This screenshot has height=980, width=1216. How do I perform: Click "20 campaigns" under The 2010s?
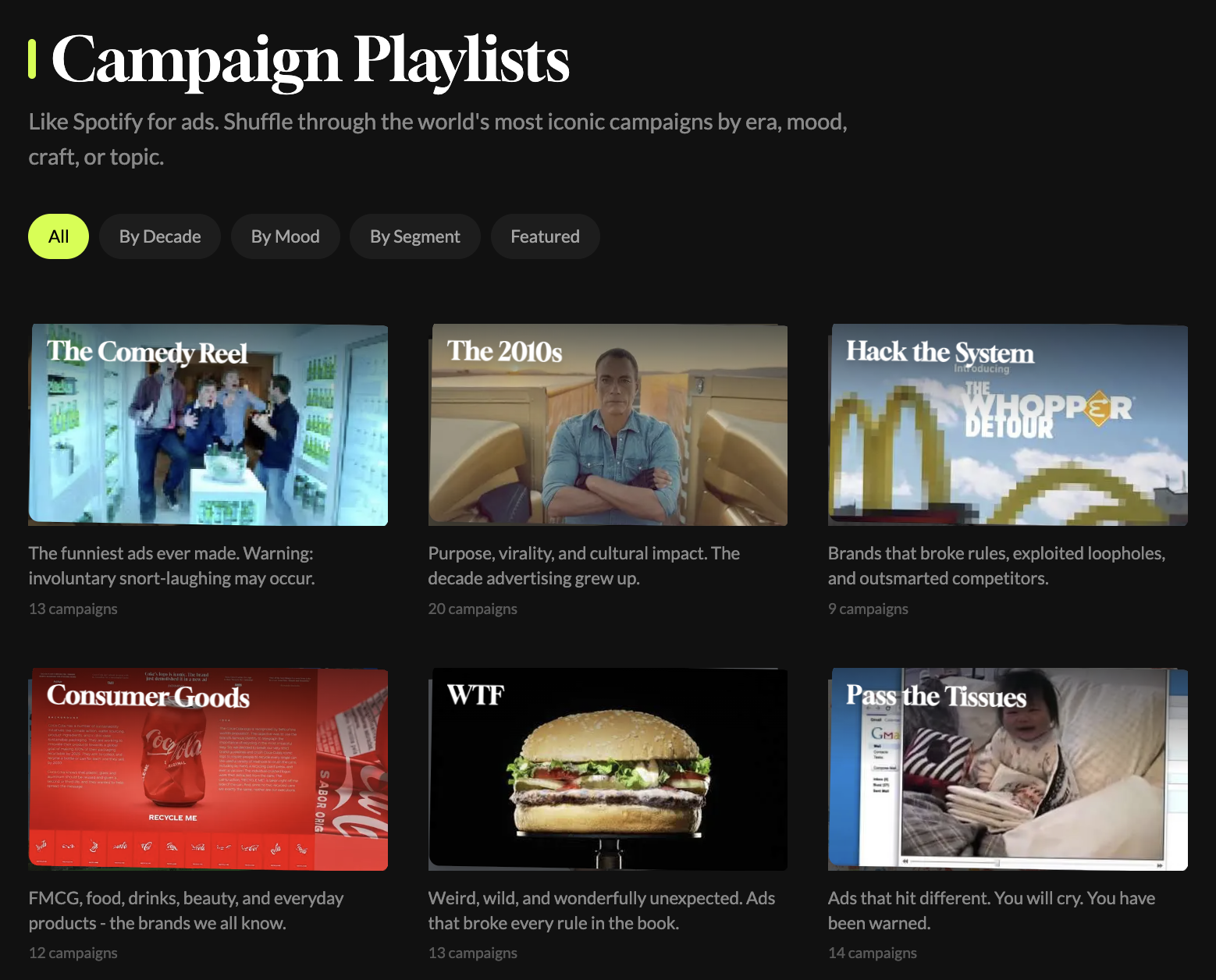pos(472,609)
